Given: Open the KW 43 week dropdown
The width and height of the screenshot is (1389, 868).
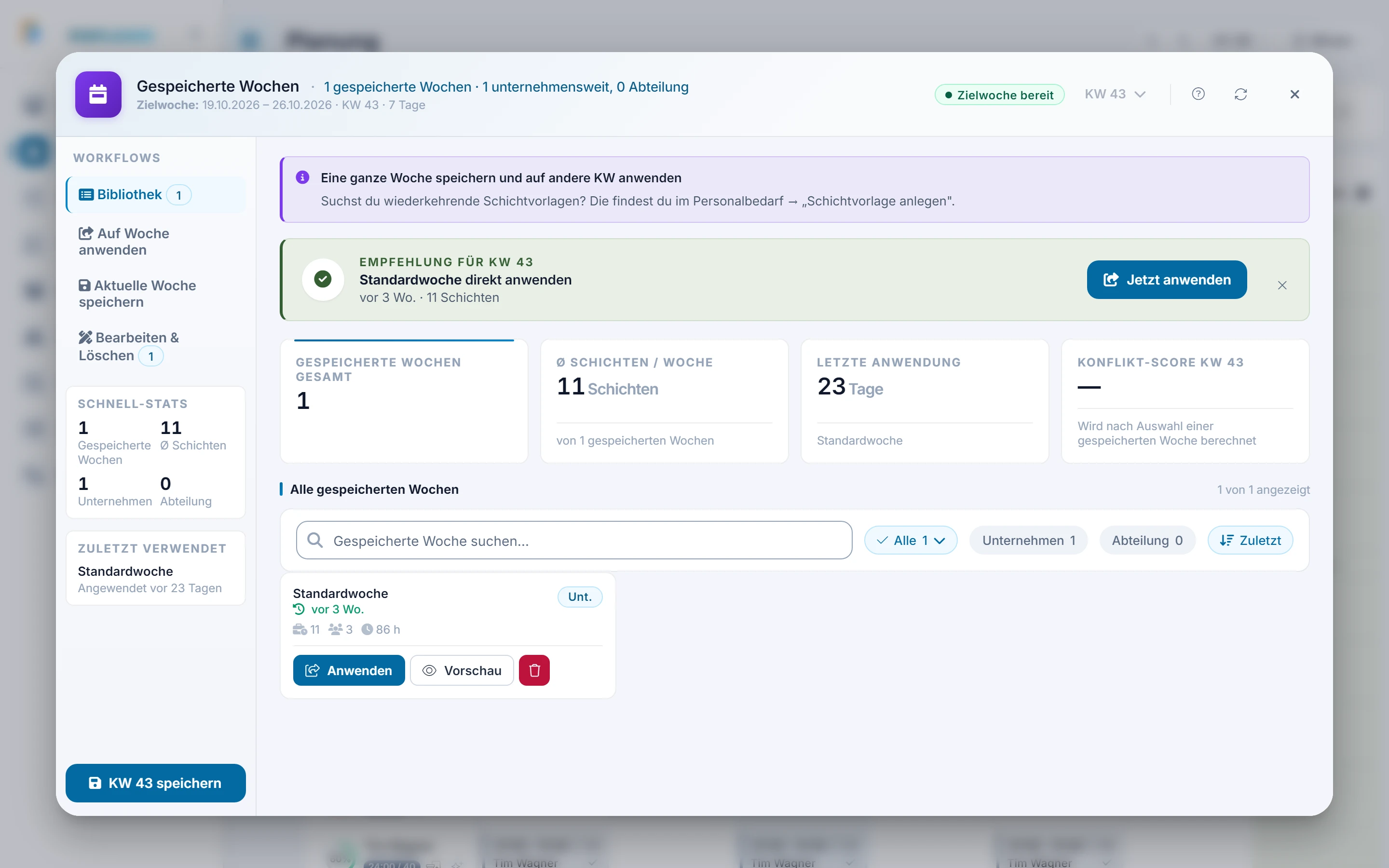Looking at the screenshot, I should 1115,94.
